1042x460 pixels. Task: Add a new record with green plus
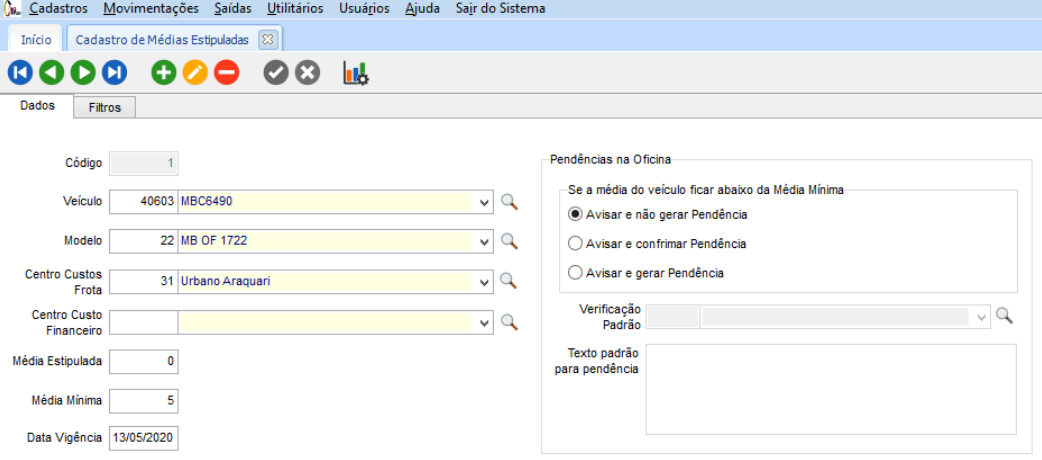pyautogui.click(x=163, y=72)
